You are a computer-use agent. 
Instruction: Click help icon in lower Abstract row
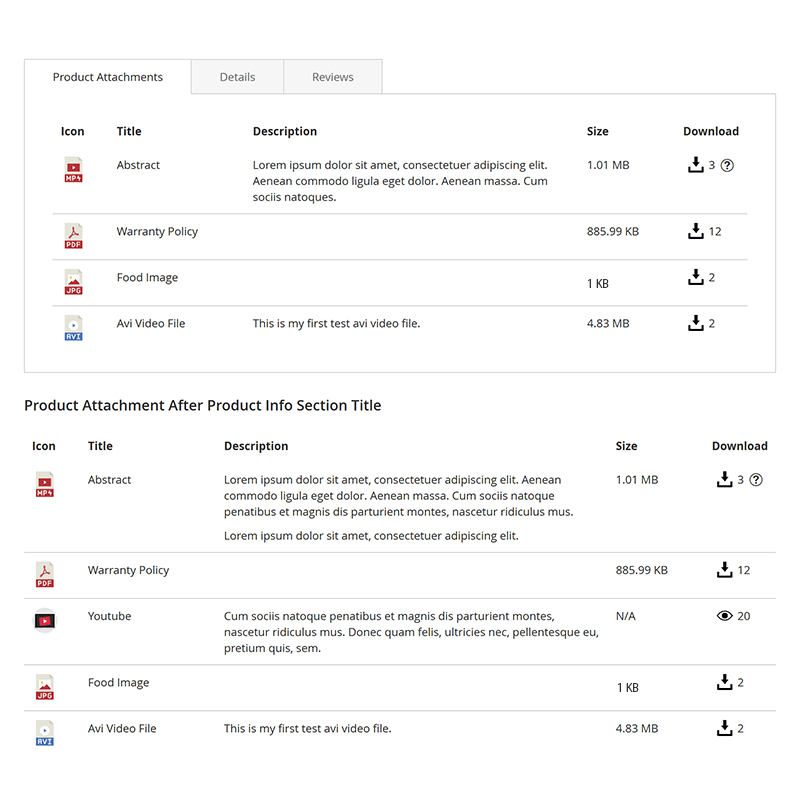click(756, 480)
